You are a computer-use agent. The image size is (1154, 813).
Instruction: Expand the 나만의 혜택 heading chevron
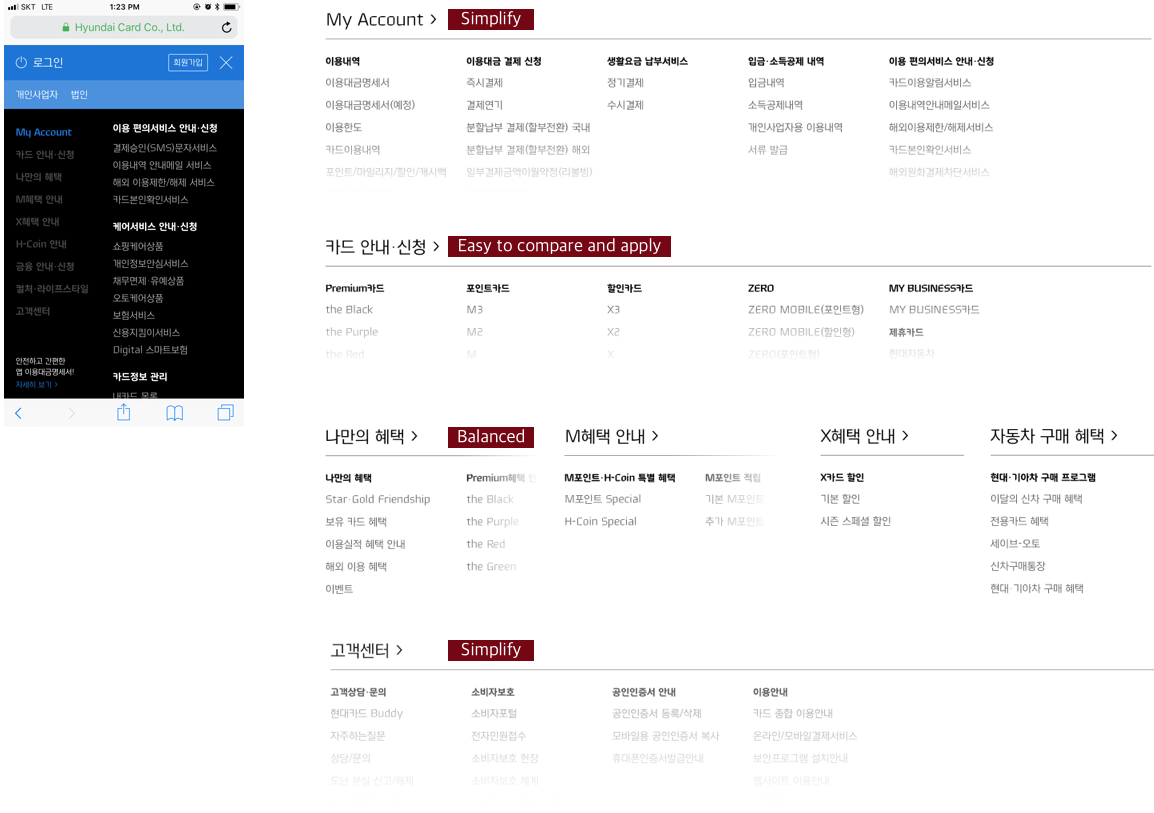414,436
